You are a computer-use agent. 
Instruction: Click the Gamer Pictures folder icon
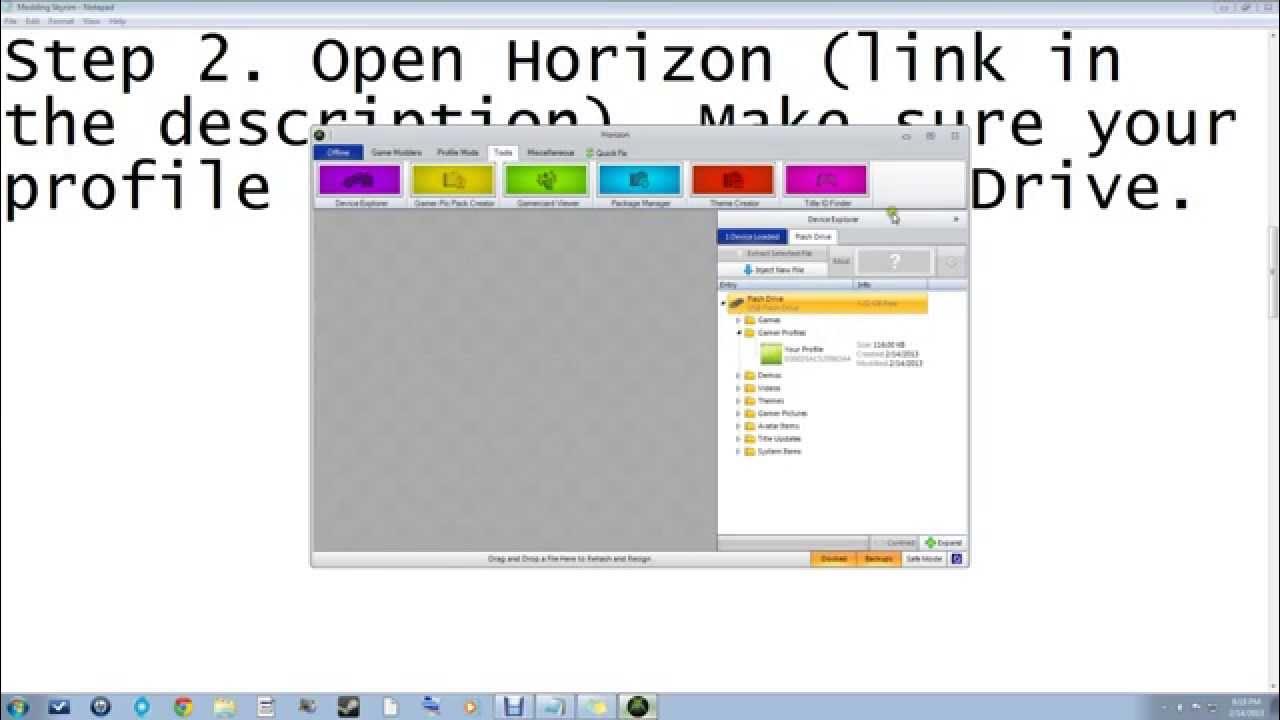(x=749, y=413)
